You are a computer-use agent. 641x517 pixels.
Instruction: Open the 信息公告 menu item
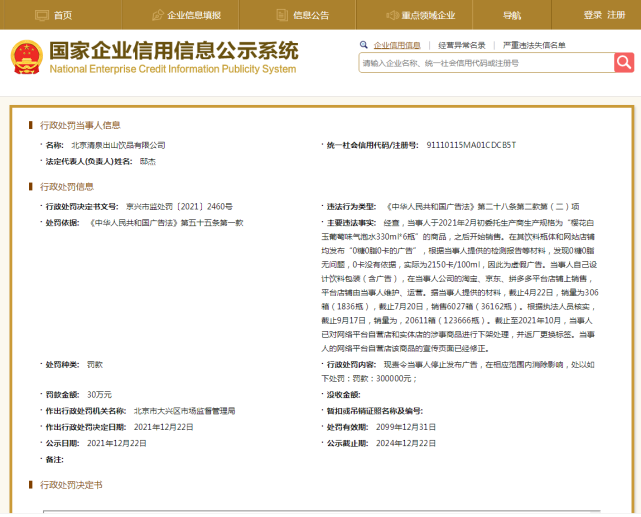pos(311,16)
